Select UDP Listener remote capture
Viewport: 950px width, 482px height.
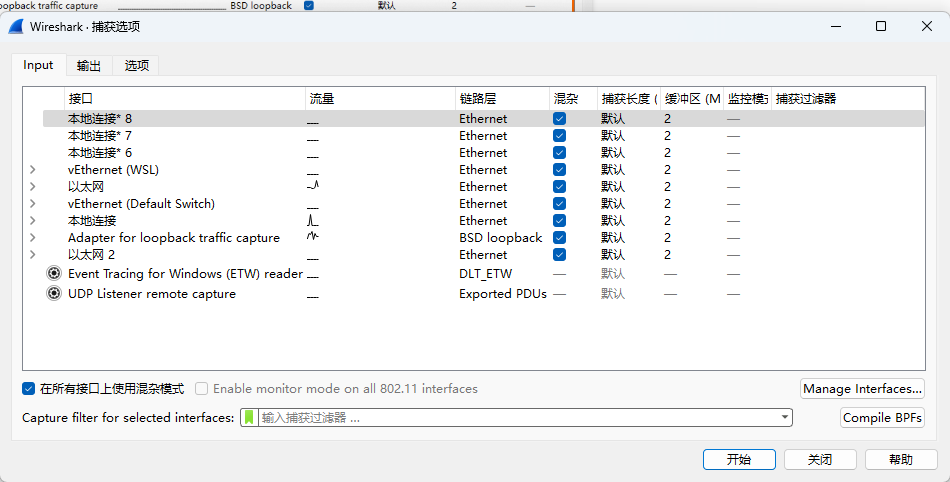pyautogui.click(x=151, y=294)
